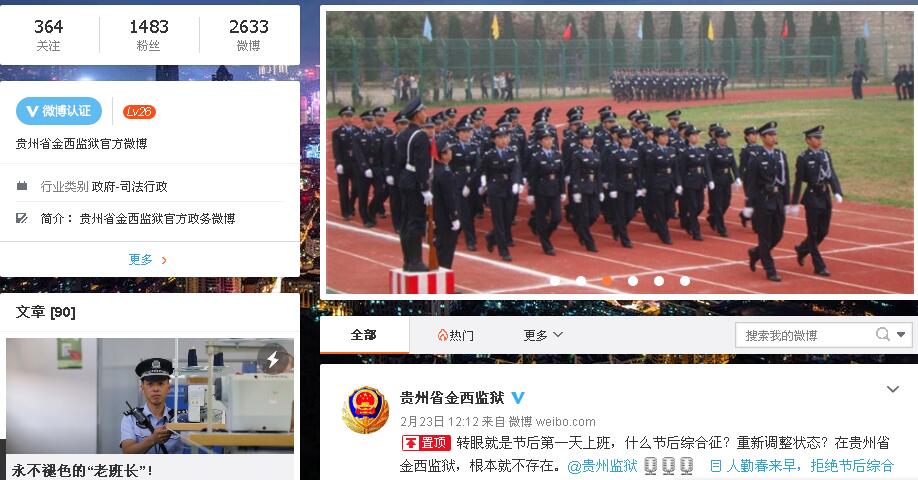Click the 贵州省金西监狱 police emblem avatar
Image resolution: width=918 pixels, height=480 pixels.
pos(365,410)
